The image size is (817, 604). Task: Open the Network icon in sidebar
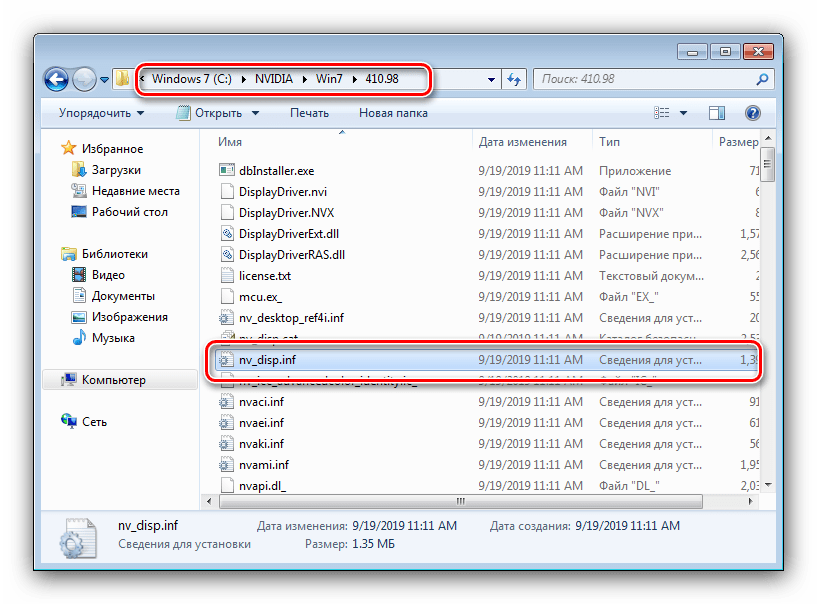(x=68, y=422)
